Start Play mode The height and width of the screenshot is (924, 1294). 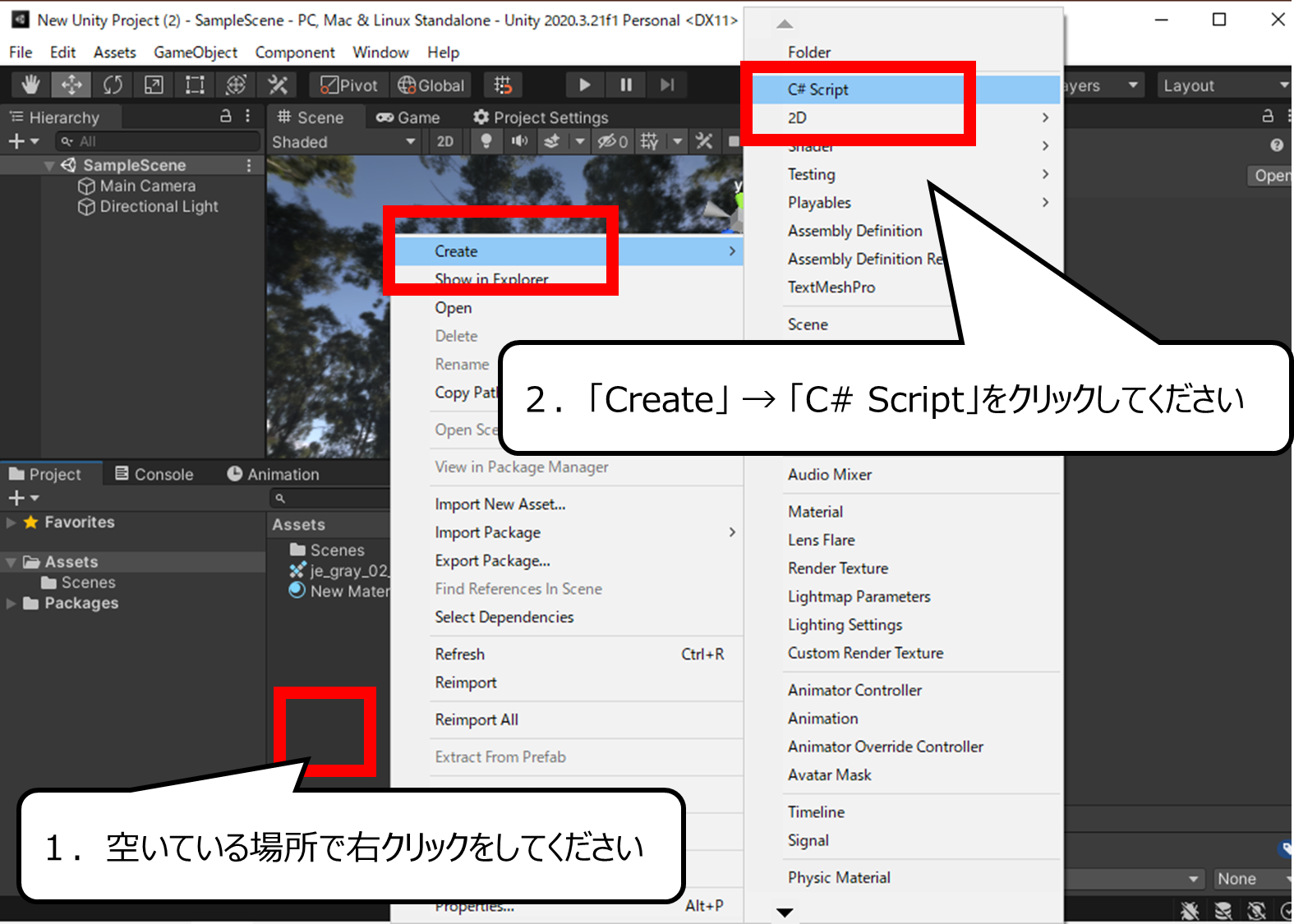[584, 85]
